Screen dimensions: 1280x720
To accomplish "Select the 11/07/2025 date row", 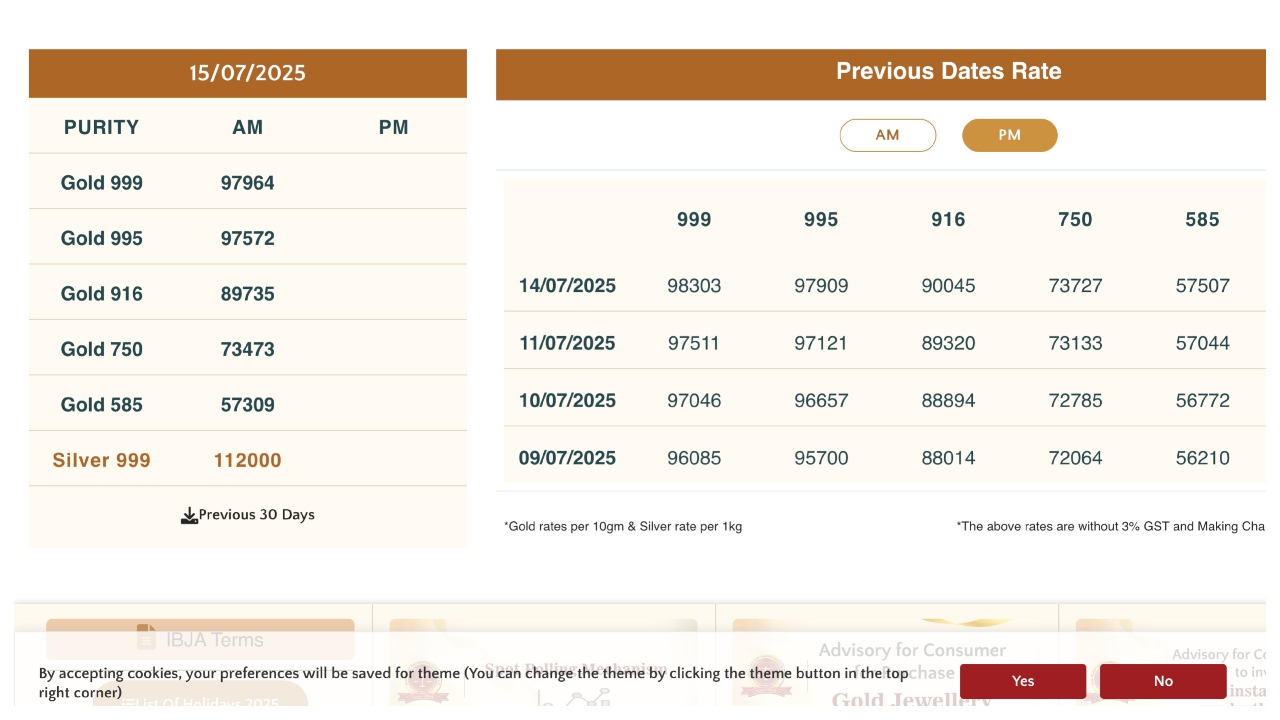I will [567, 343].
